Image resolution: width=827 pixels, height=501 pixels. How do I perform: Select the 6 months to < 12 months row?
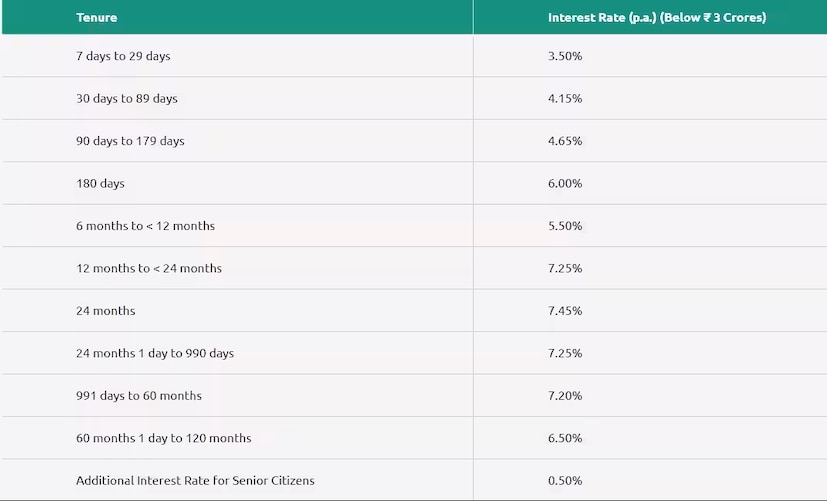tap(145, 226)
